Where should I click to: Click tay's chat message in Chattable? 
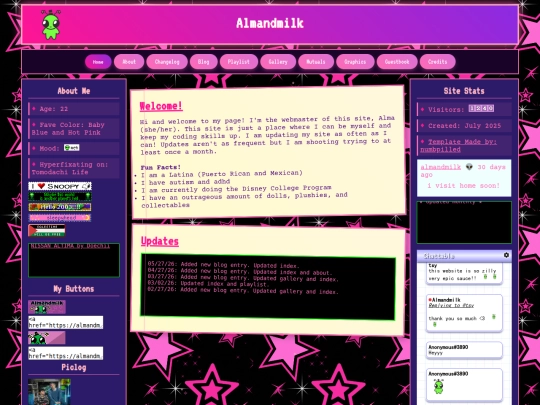click(464, 273)
